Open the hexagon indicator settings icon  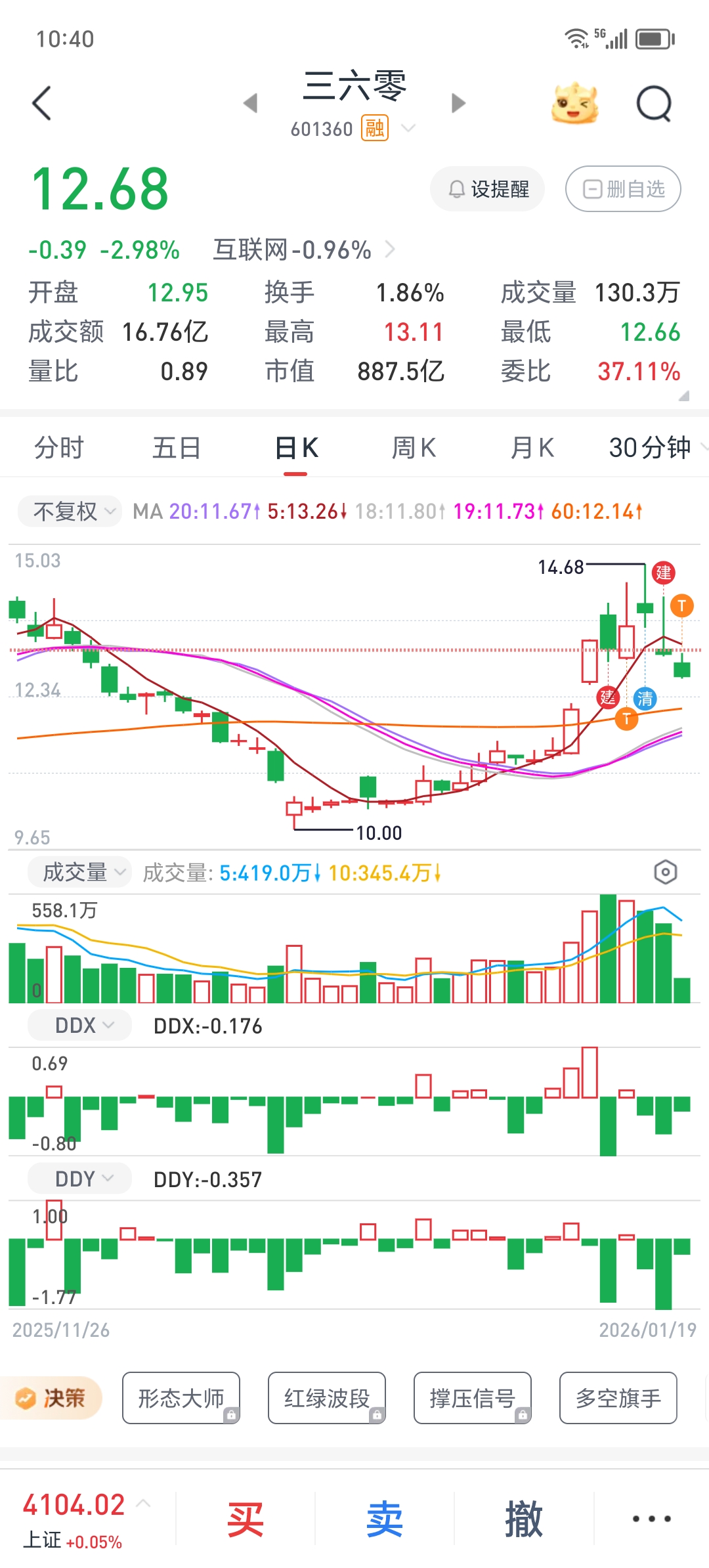point(666,872)
